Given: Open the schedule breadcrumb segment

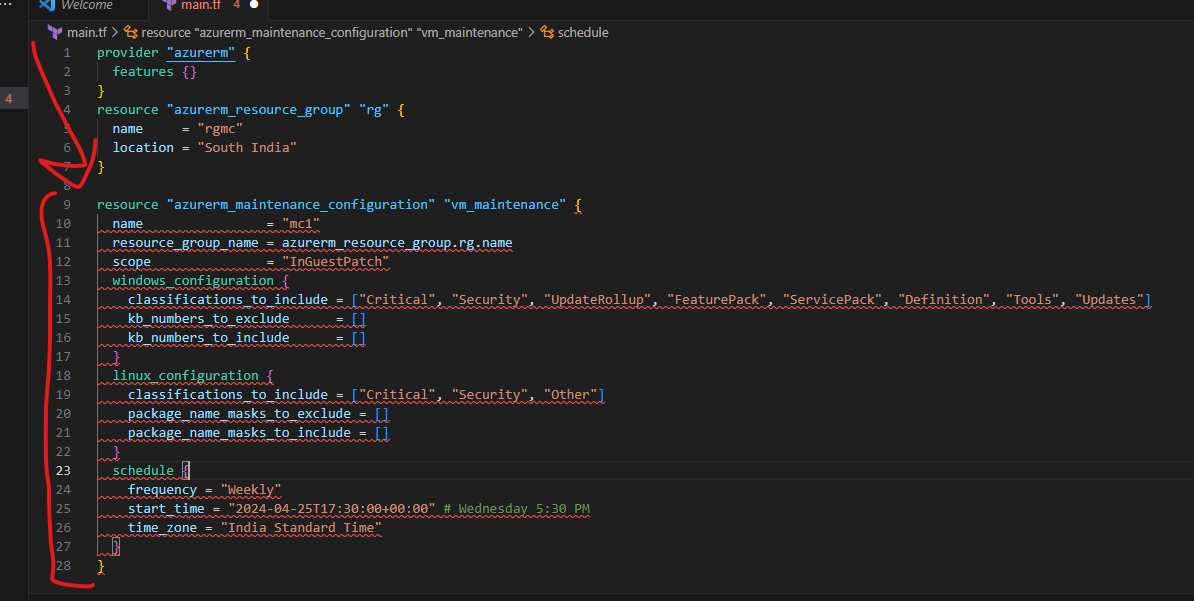Looking at the screenshot, I should 583,32.
